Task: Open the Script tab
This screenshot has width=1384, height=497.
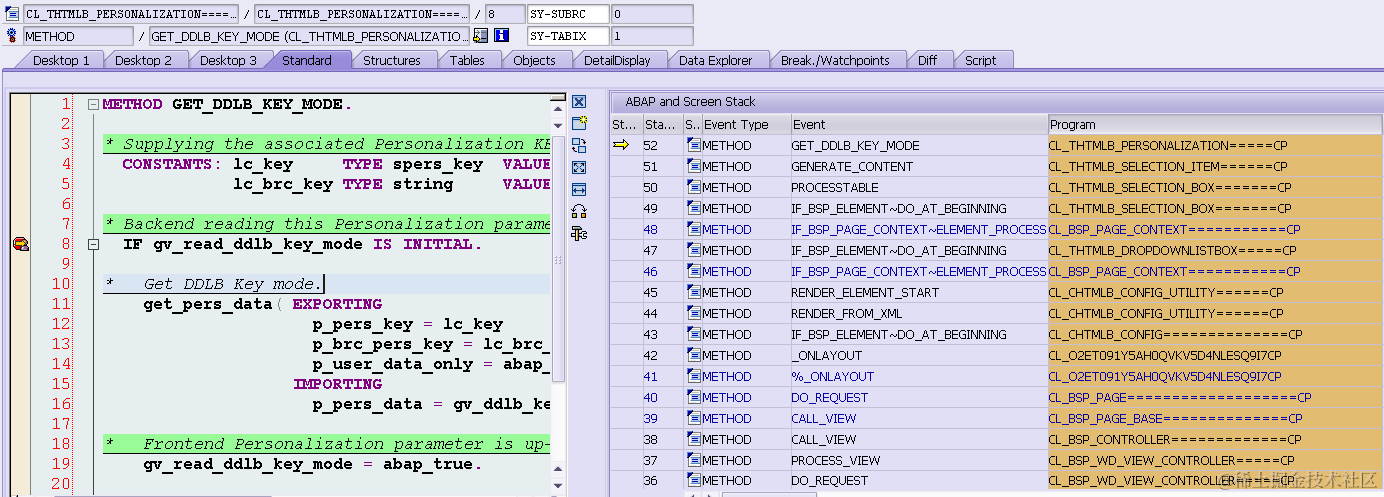Action: pos(980,60)
